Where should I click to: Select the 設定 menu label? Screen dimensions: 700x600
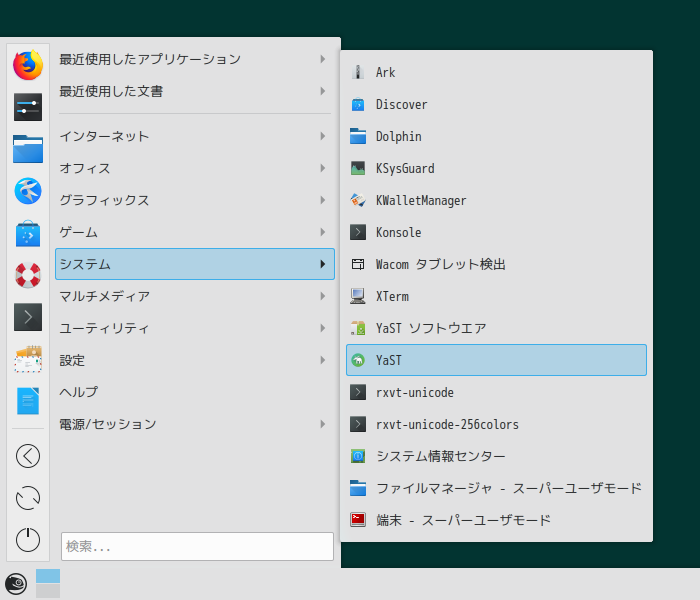coord(72,360)
